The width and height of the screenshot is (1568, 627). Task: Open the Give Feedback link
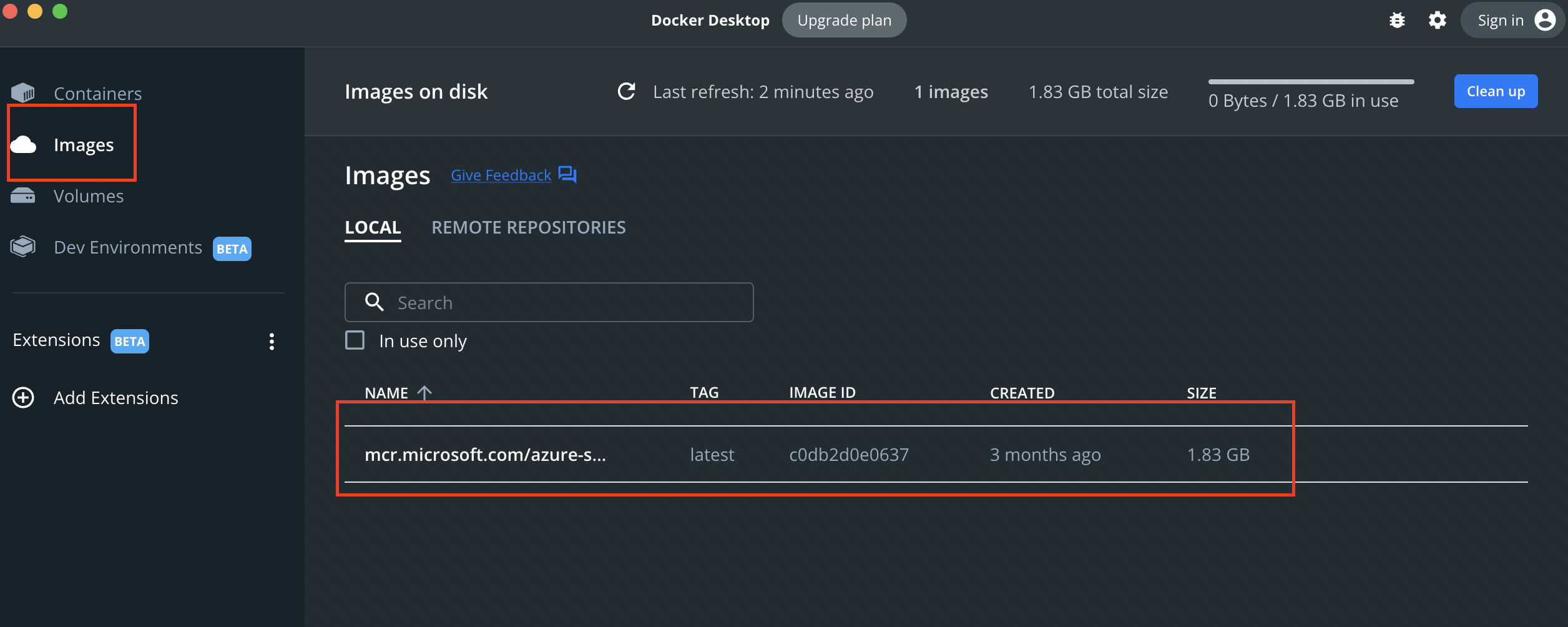[501, 175]
